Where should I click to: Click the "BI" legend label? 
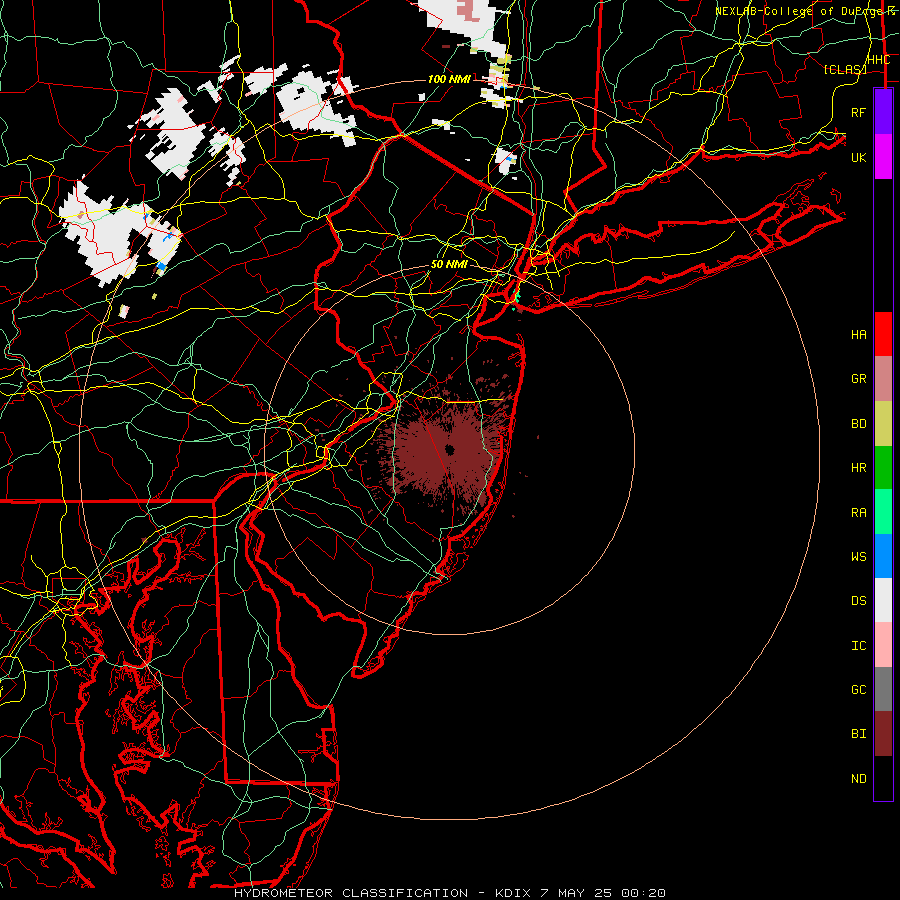(x=859, y=734)
